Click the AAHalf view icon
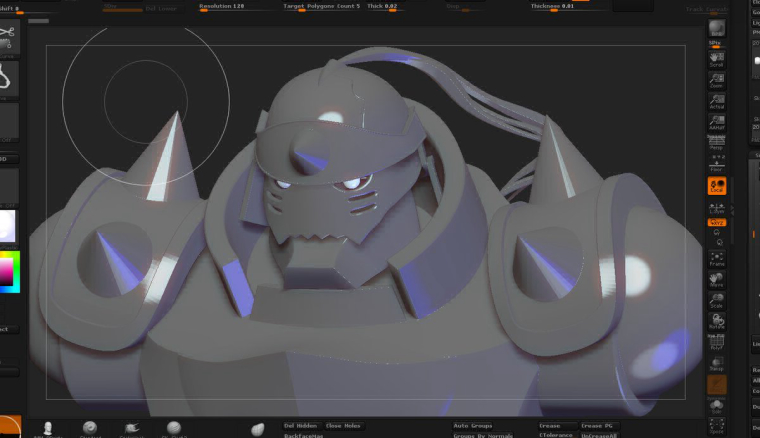The height and width of the screenshot is (438, 760). tap(716, 122)
